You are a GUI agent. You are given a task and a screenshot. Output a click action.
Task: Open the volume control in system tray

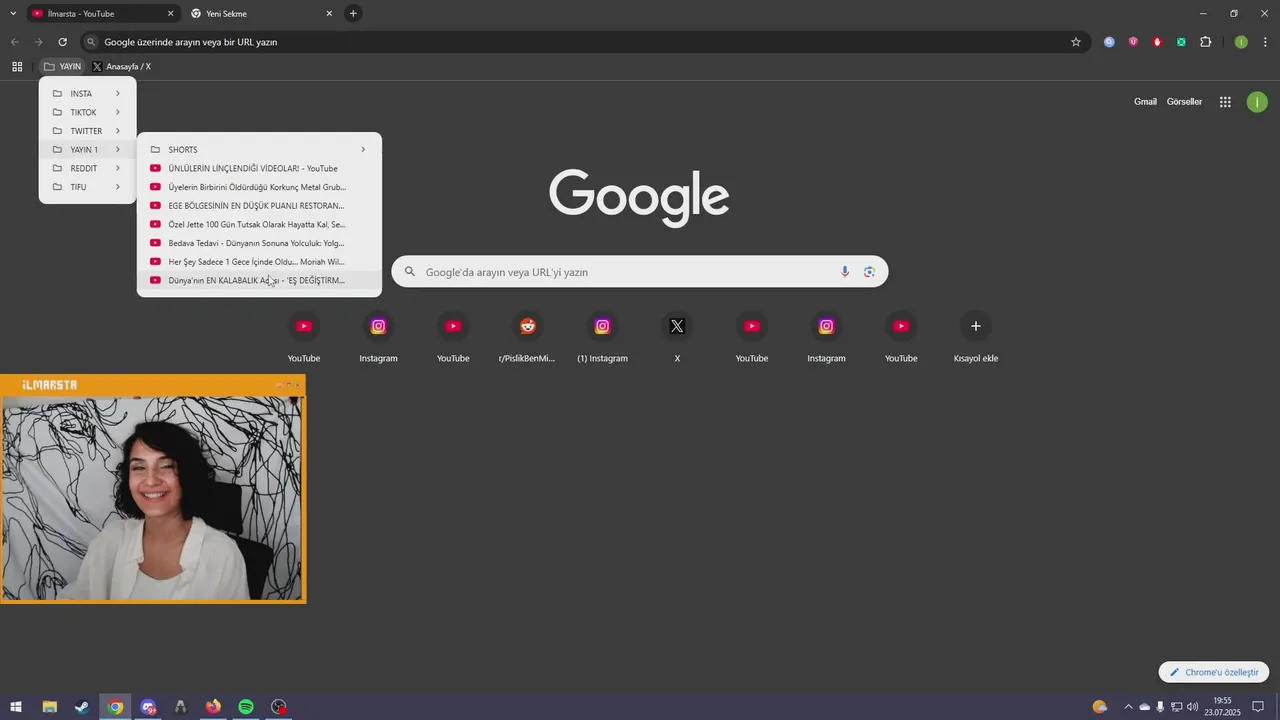1192,707
